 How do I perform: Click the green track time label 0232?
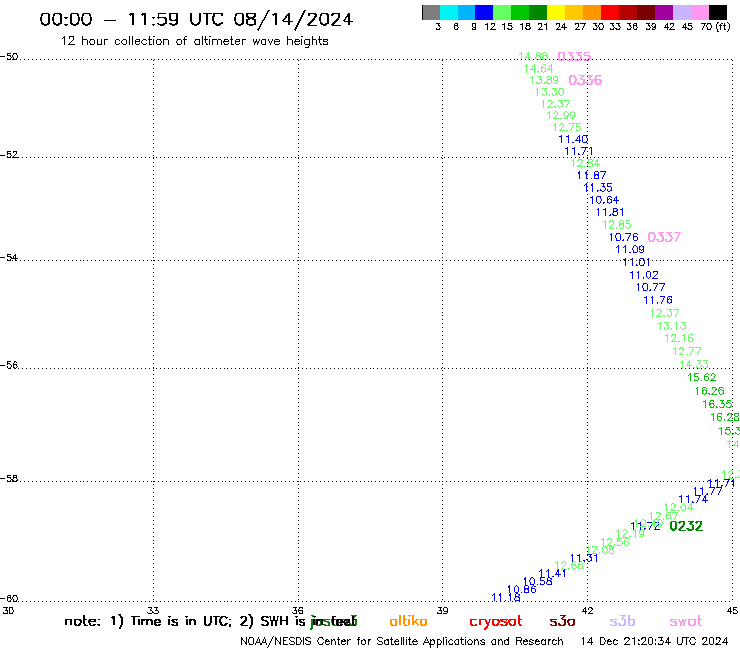pyautogui.click(x=686, y=526)
